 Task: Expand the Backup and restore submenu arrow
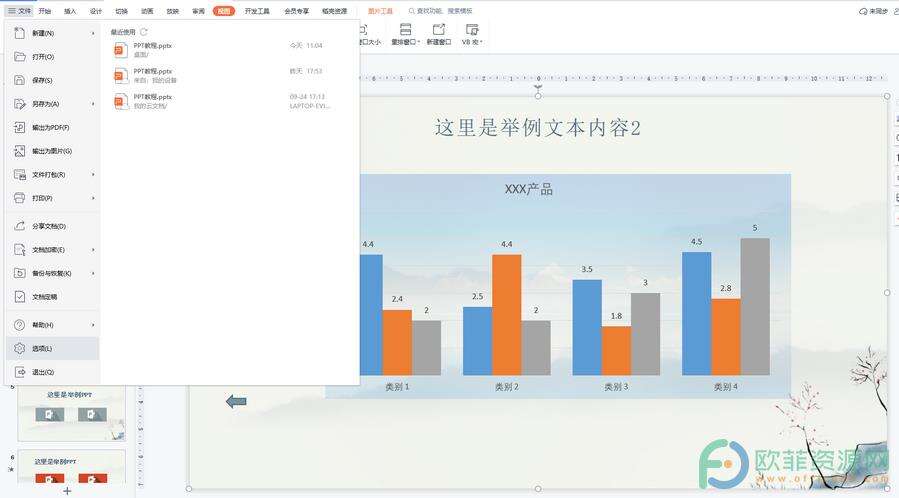pos(93,273)
